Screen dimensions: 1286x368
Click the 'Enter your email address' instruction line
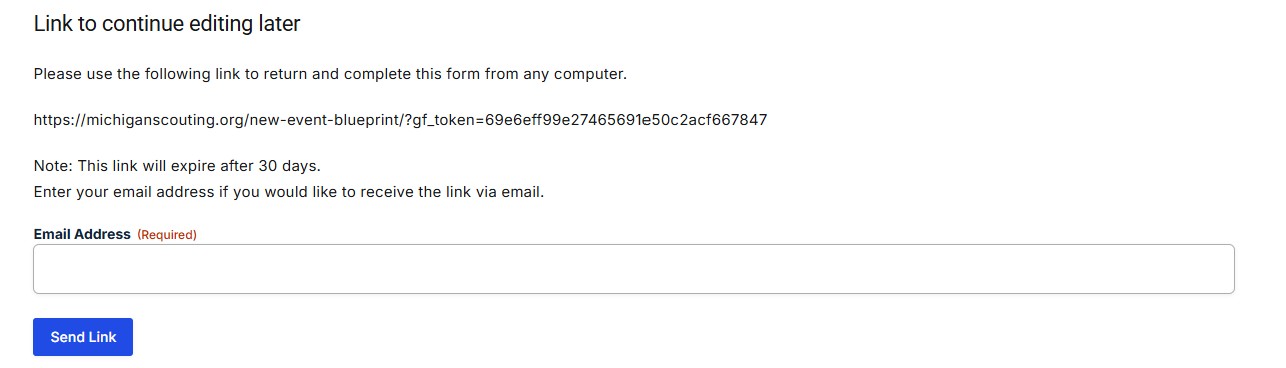pyautogui.click(x=289, y=192)
